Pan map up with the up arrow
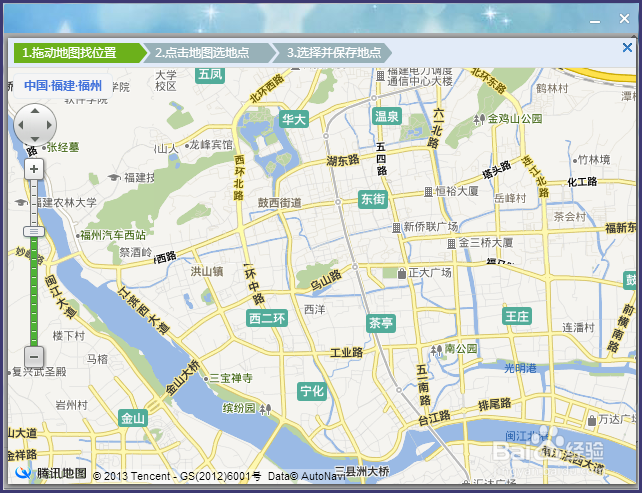The image size is (642, 493). [x=35, y=111]
